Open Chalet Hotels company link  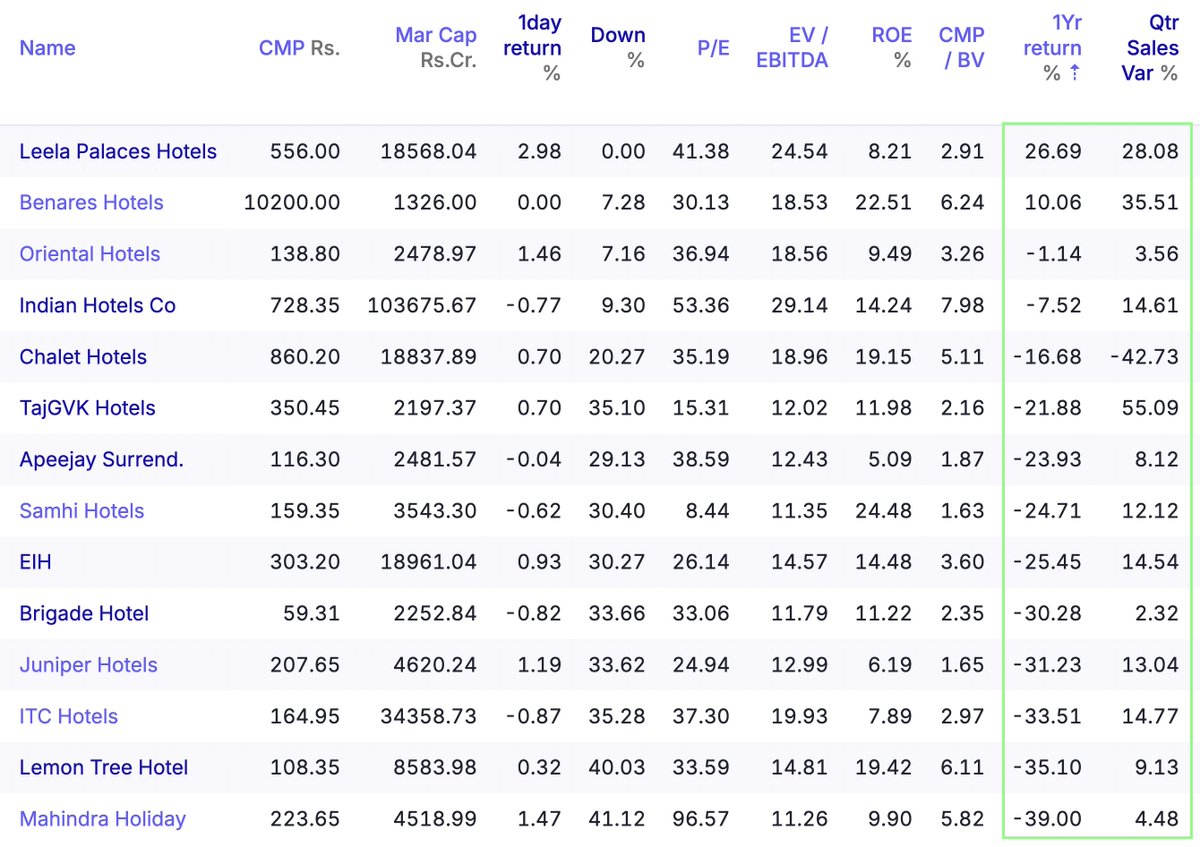(83, 357)
